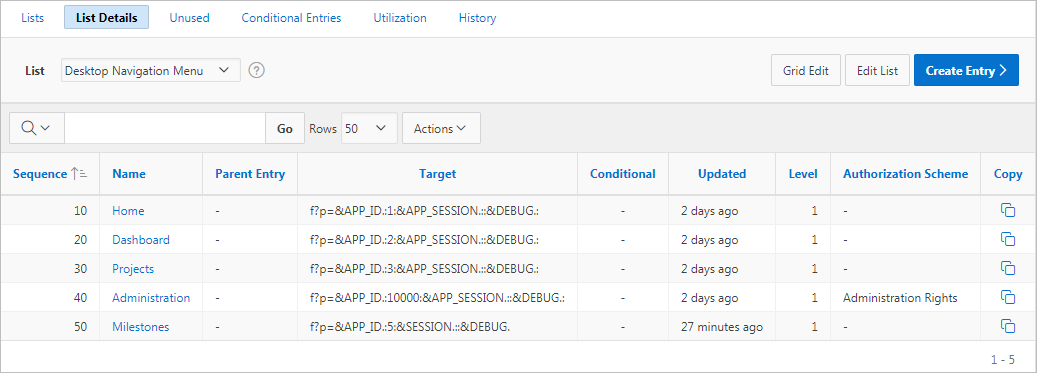Copy the Administration list entry

[x=1007, y=298]
